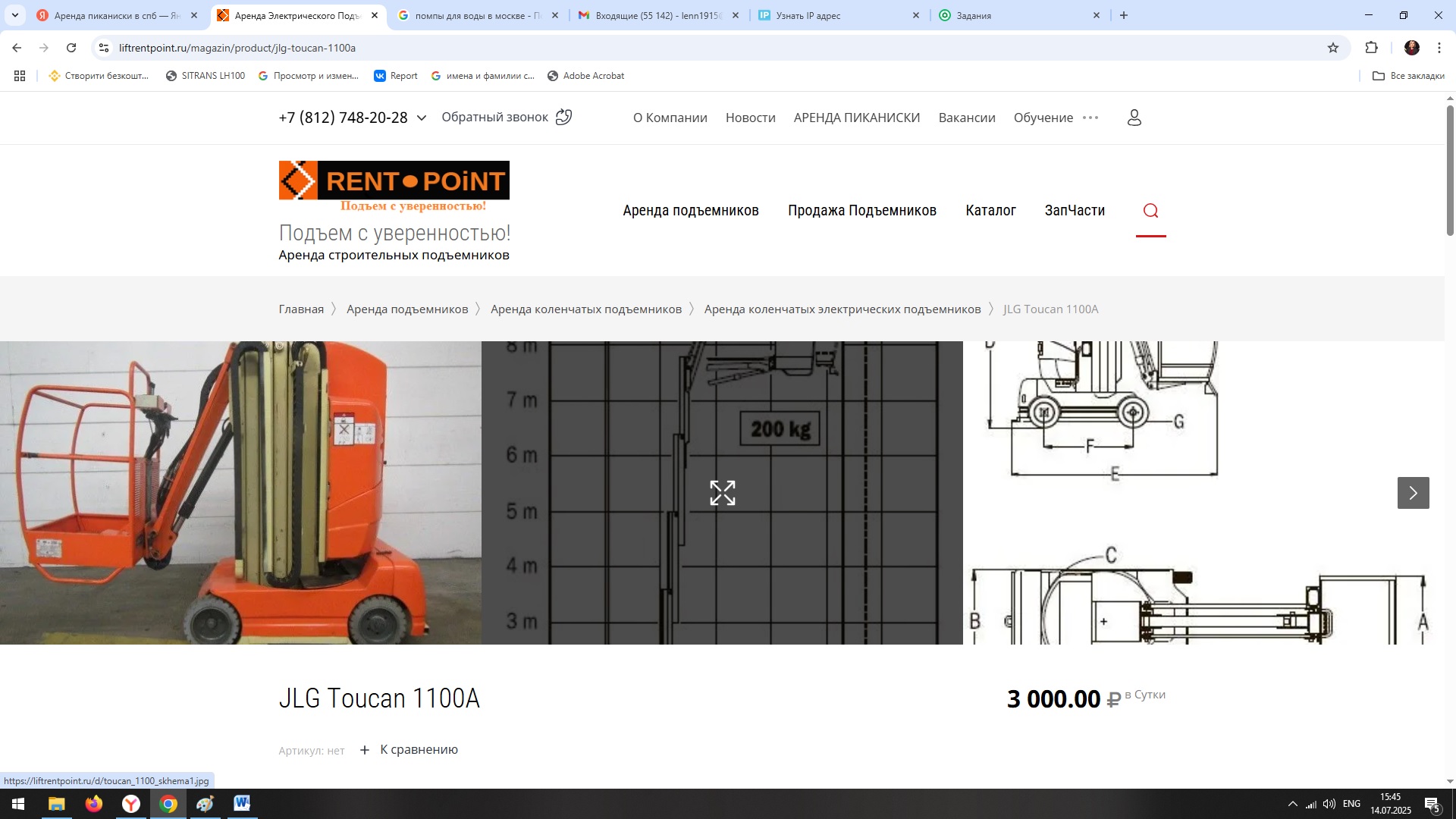Image resolution: width=1456 pixels, height=819 pixels.
Task: Add product К сравнению
Action: [419, 750]
